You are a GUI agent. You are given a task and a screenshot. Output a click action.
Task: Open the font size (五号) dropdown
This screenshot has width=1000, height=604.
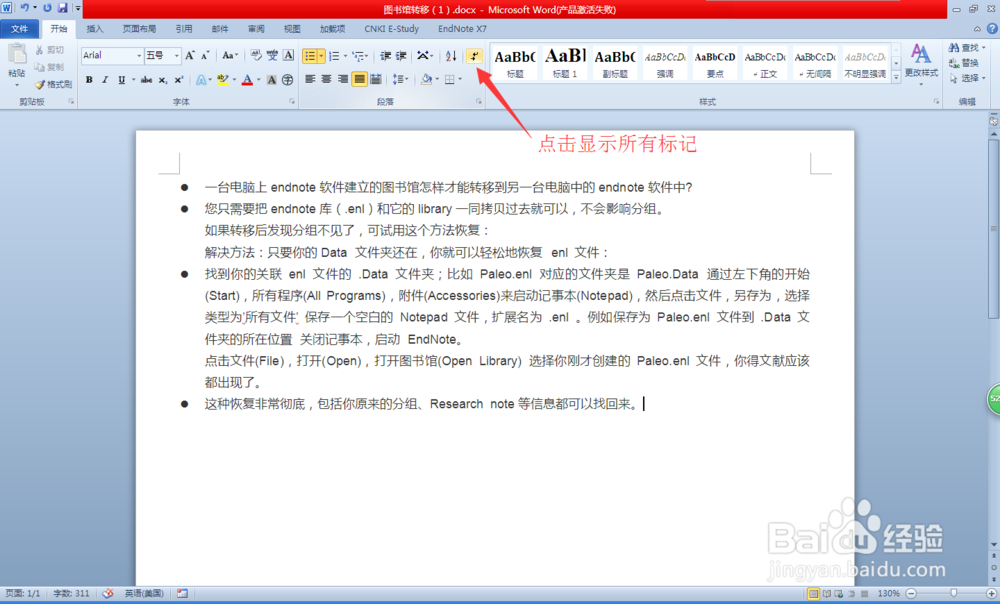pos(177,56)
